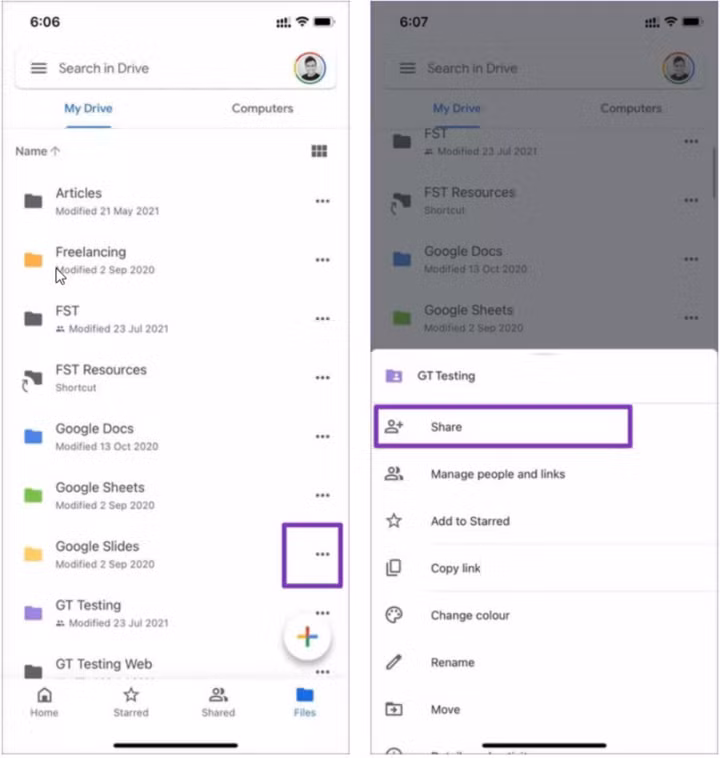Viewport: 720px width, 758px height.
Task: Tap dimmed FST Resources row in right screen
Action: coord(544,201)
